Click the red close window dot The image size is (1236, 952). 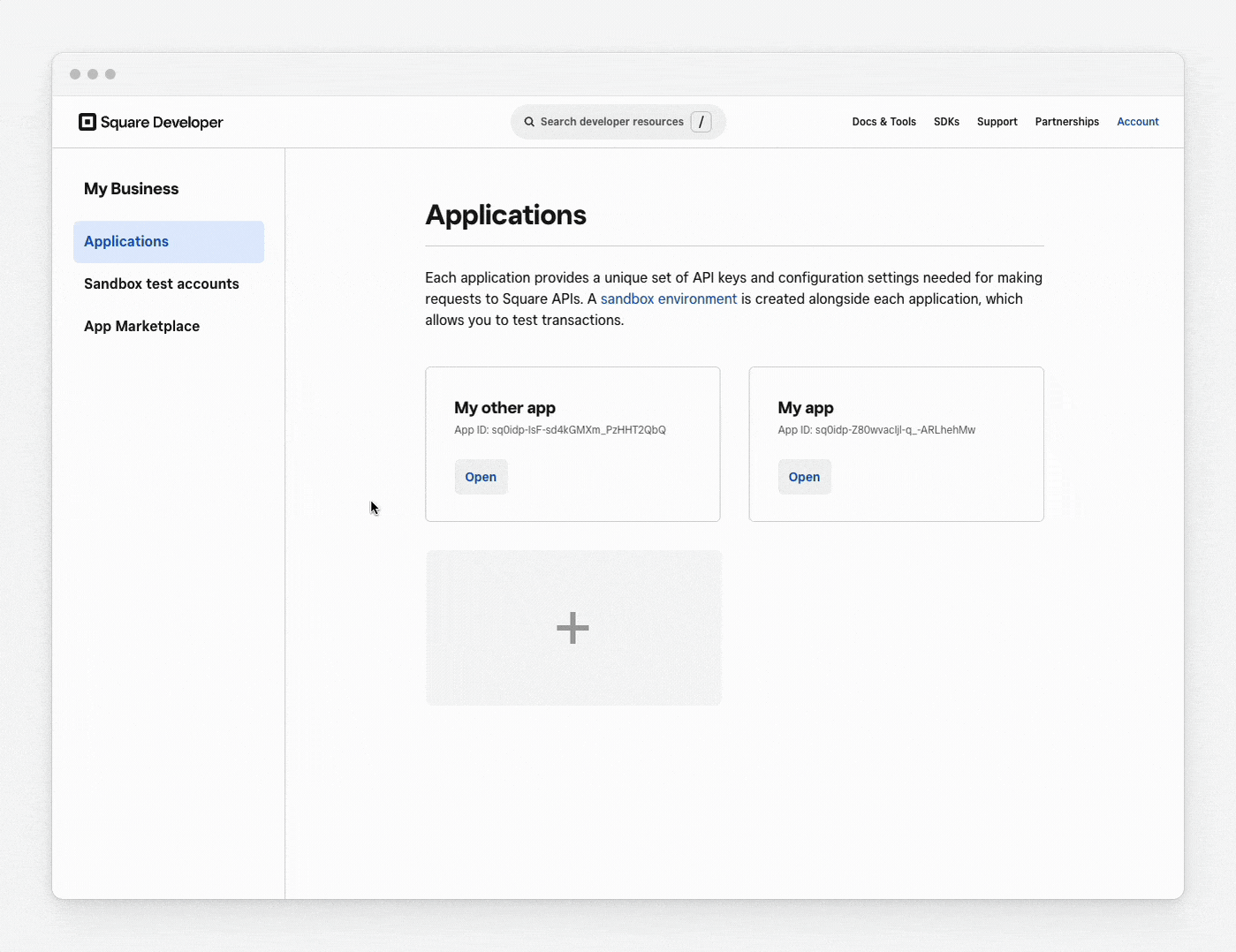pyautogui.click(x=75, y=74)
